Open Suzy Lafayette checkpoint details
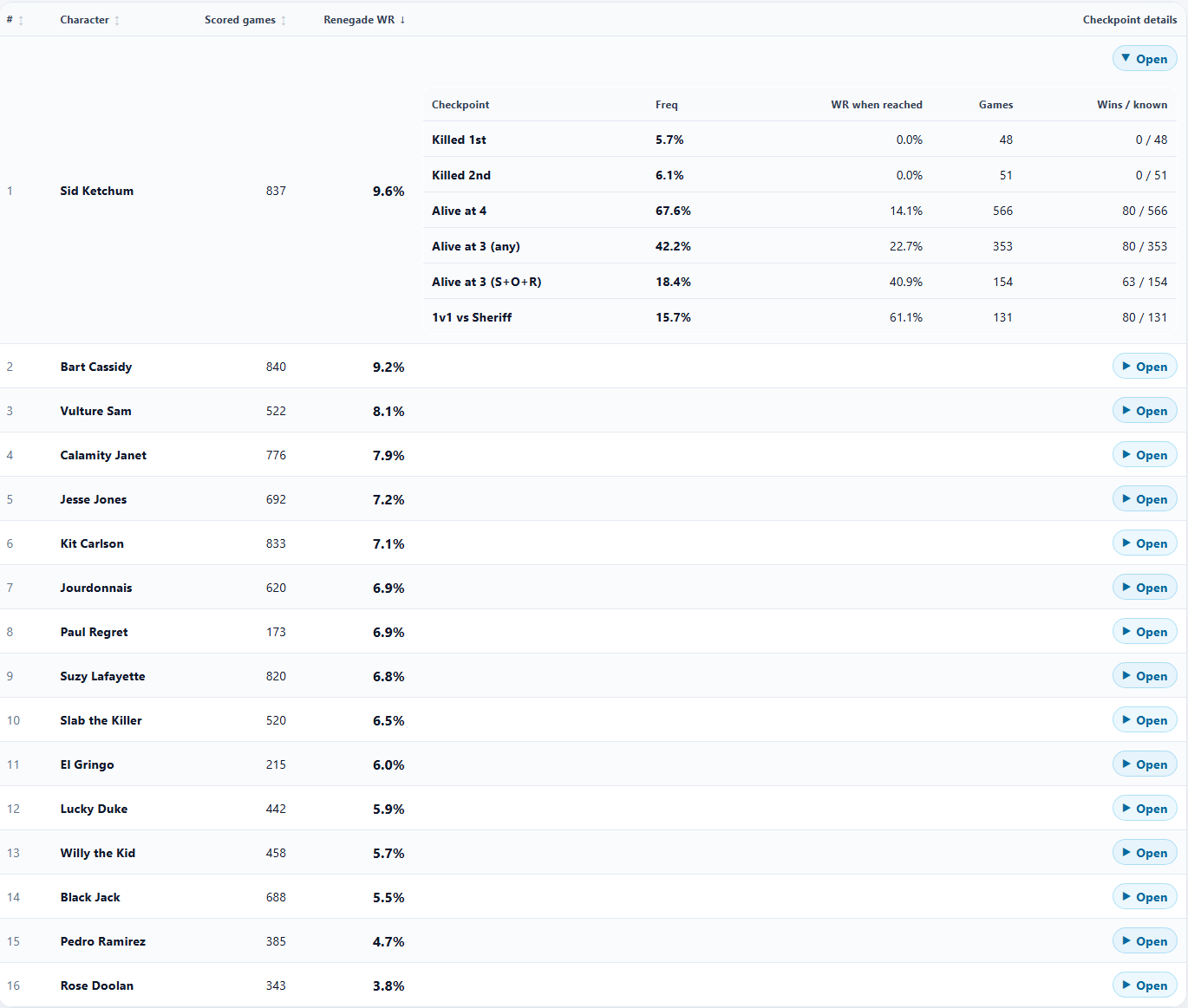The width and height of the screenshot is (1188, 1008). click(1145, 676)
